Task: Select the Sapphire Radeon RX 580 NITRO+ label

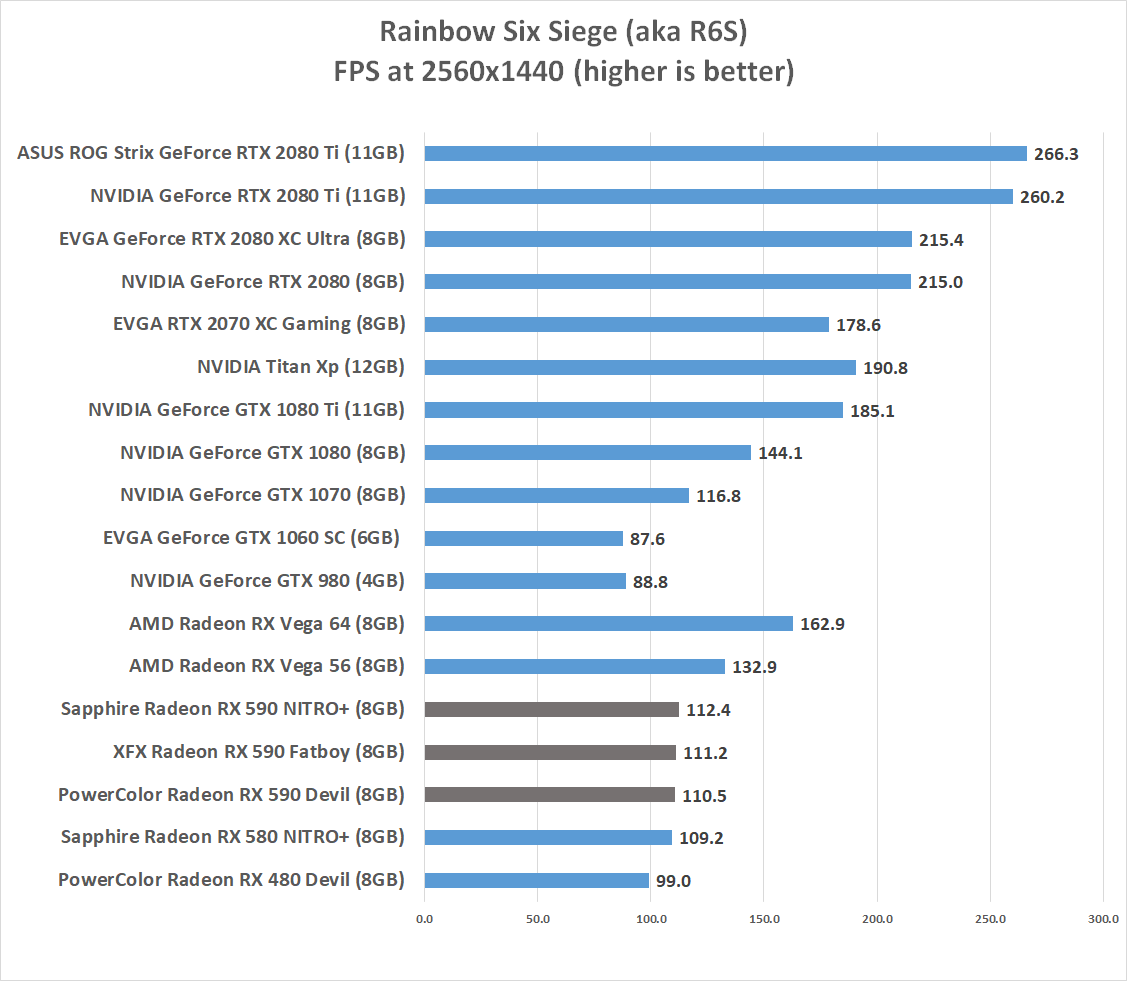Action: coord(232,837)
